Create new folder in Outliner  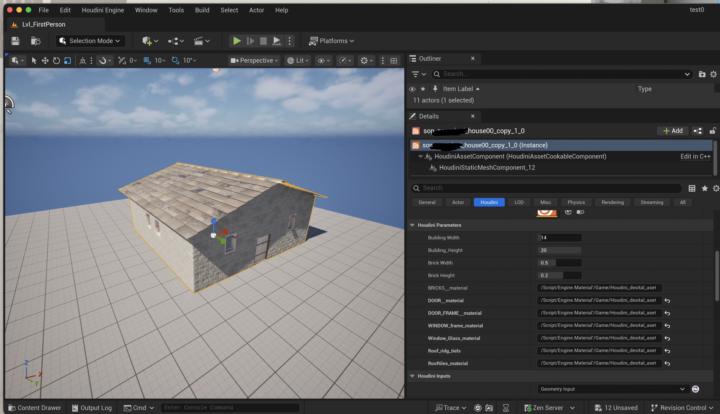702,74
